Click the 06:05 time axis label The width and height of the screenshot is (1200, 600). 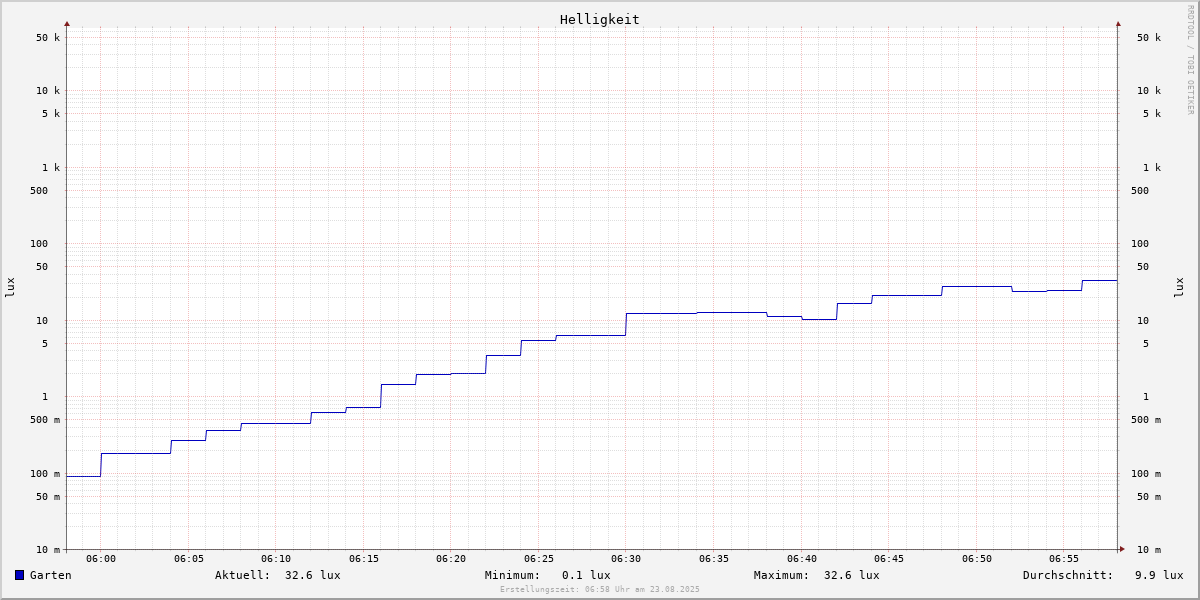(189, 558)
